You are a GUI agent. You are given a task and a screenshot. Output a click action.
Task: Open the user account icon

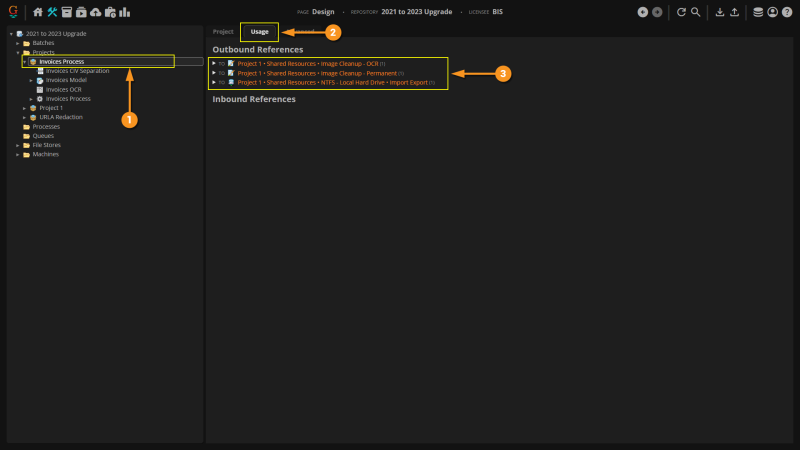tap(772, 12)
